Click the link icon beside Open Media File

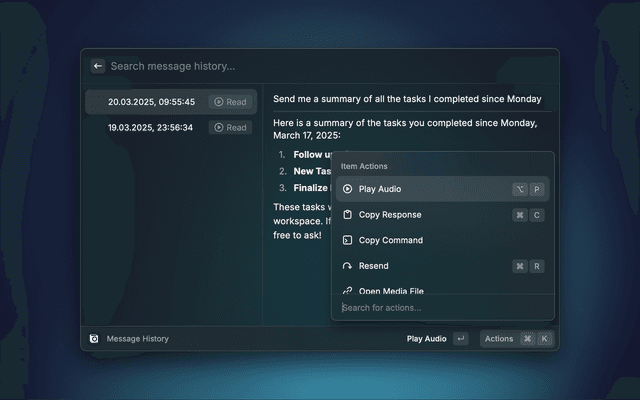tap(347, 290)
